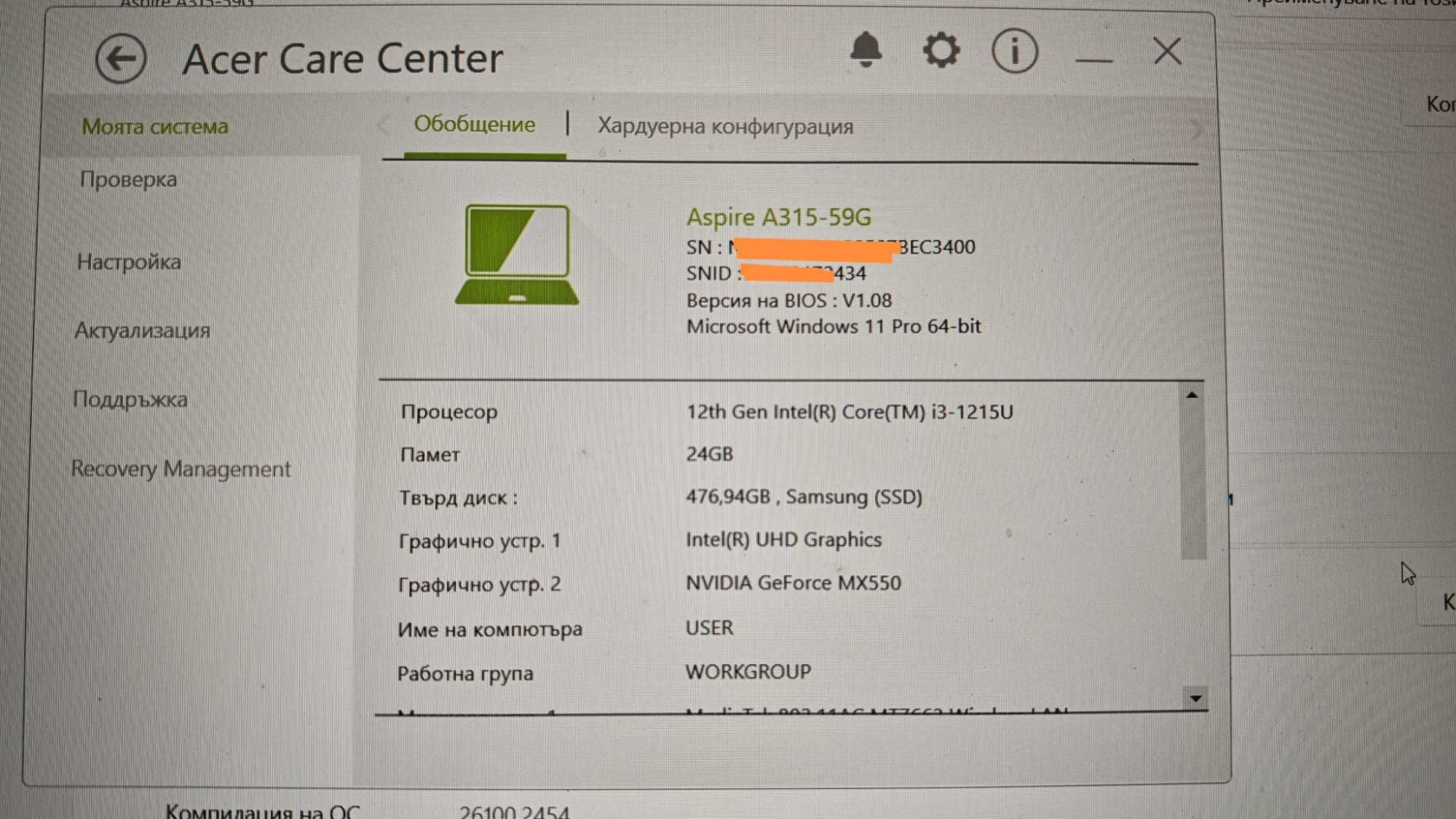Click the Твърд диск label
The width and height of the screenshot is (1456, 819).
click(458, 498)
